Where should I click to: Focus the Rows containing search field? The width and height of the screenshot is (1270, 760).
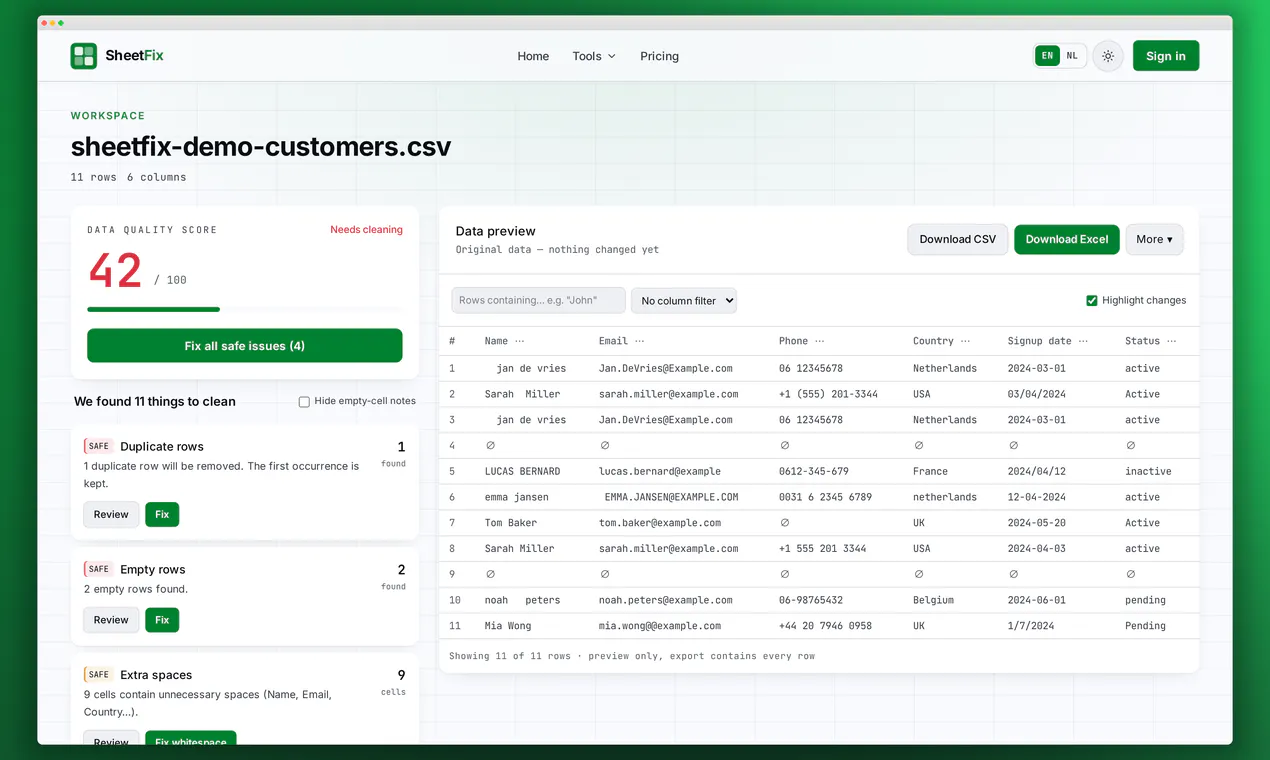point(539,300)
